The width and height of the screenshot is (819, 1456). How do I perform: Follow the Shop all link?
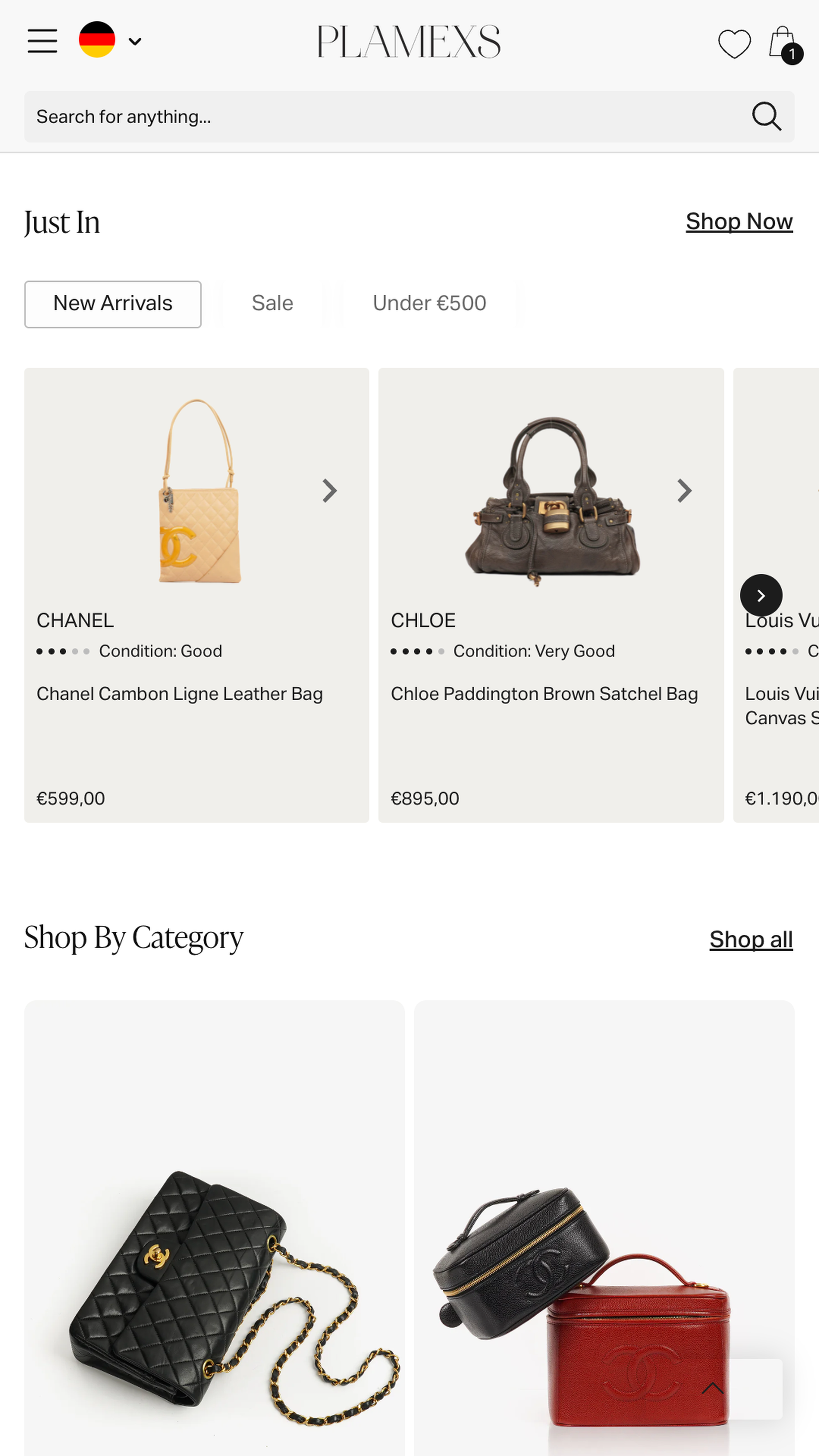751,939
